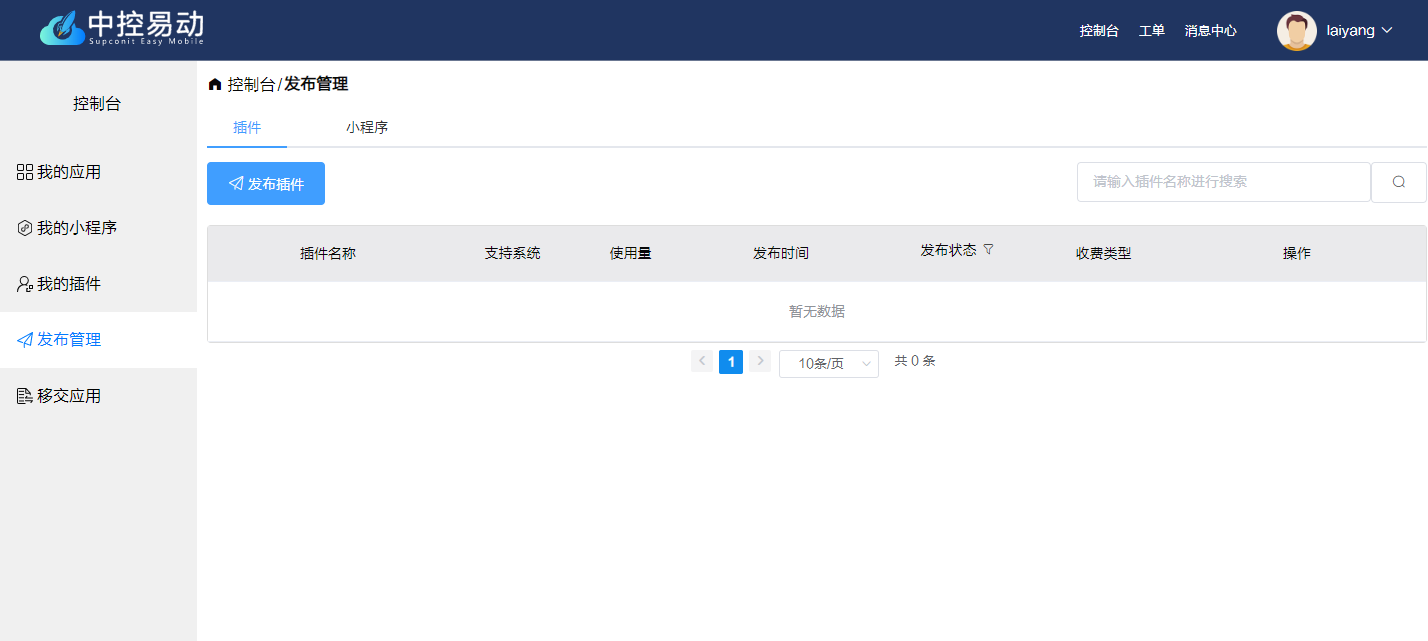This screenshot has height=641, width=1428.
Task: Click the 发布插件 button
Action: tap(266, 183)
